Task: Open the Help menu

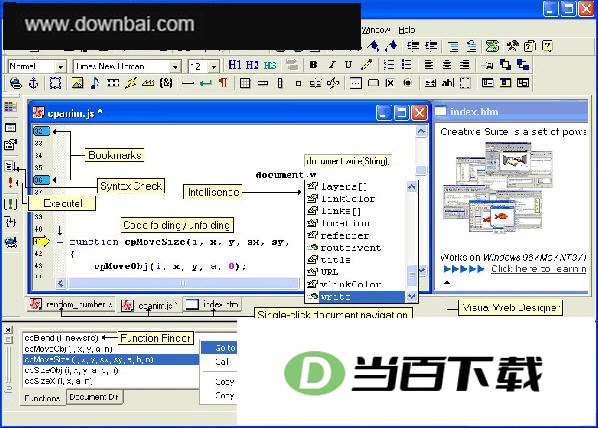Action: 407,30
